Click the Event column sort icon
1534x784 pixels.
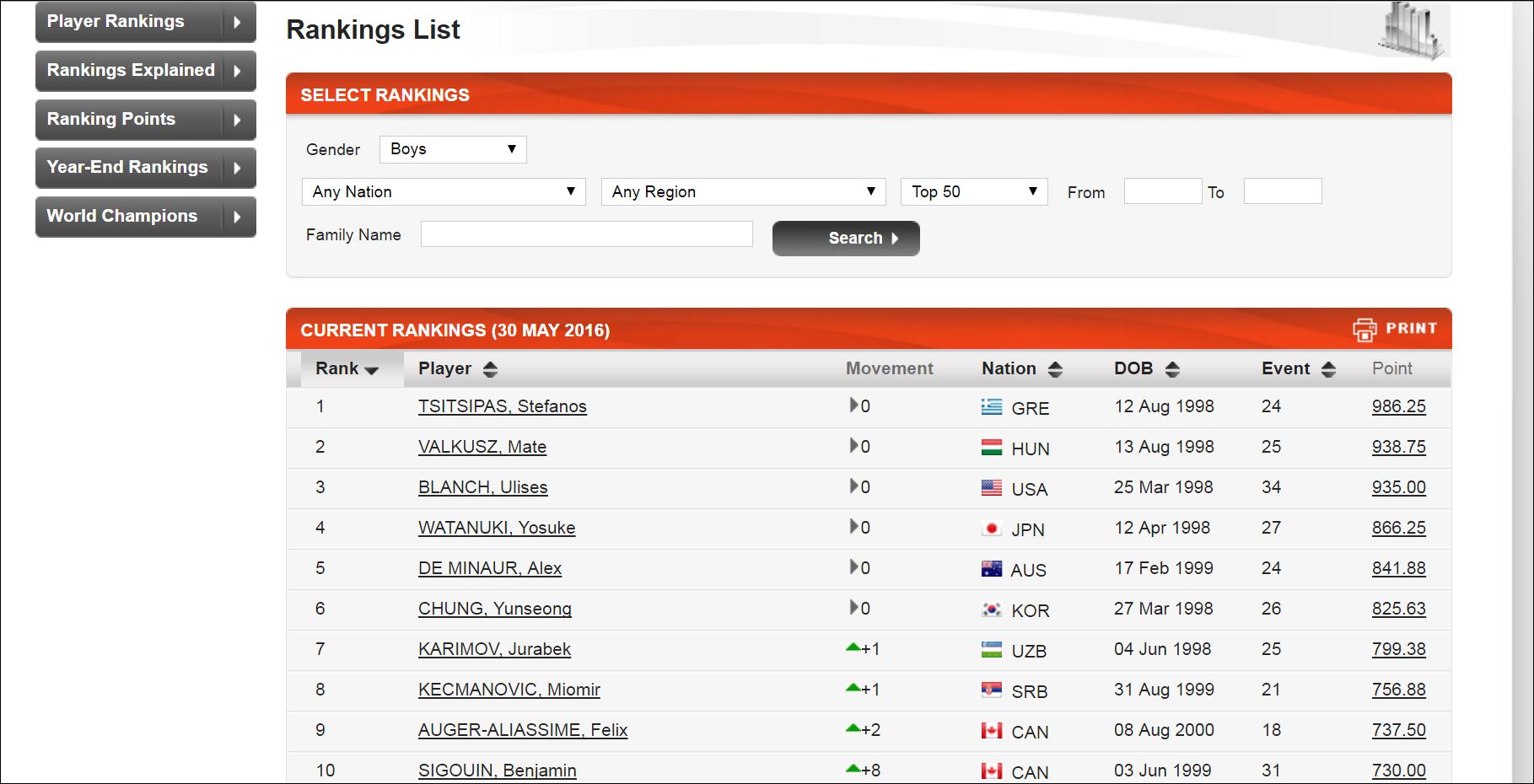(x=1328, y=369)
